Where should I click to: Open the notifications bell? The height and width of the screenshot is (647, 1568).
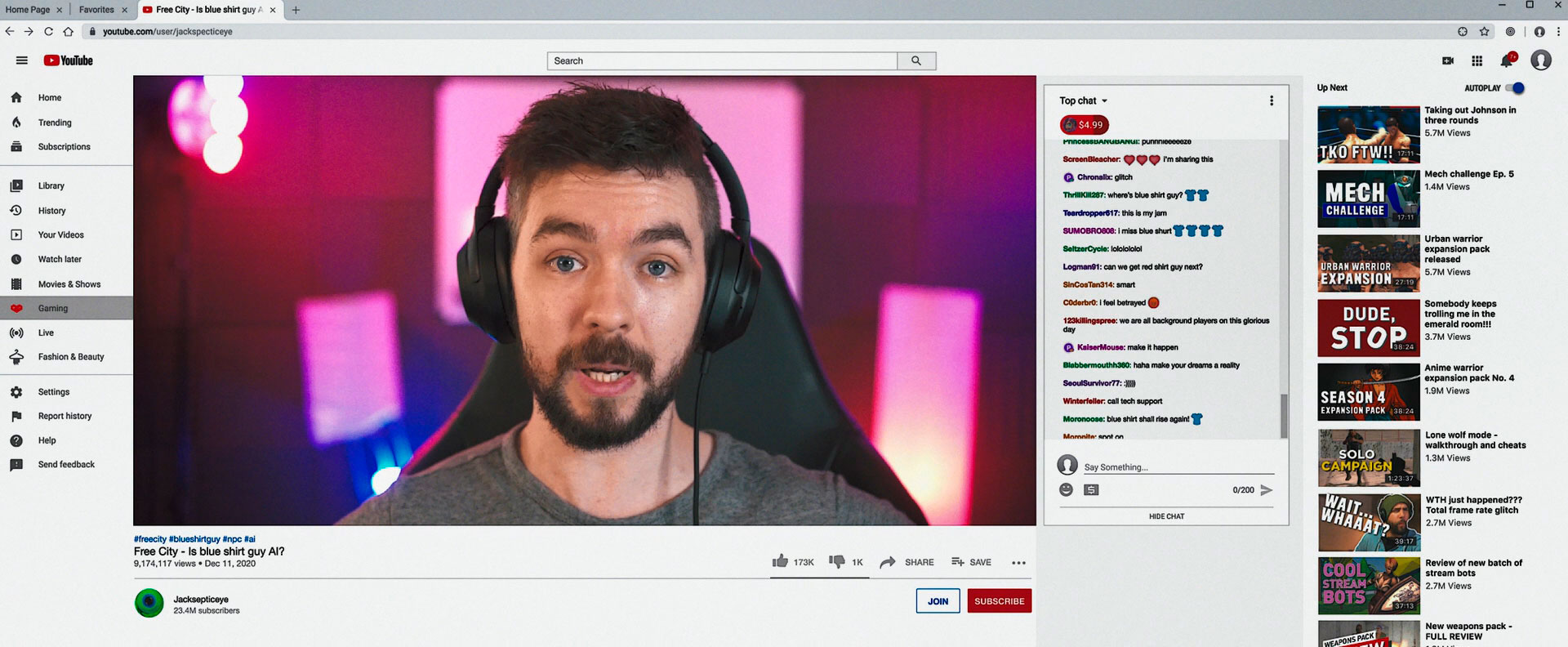pos(1507,60)
